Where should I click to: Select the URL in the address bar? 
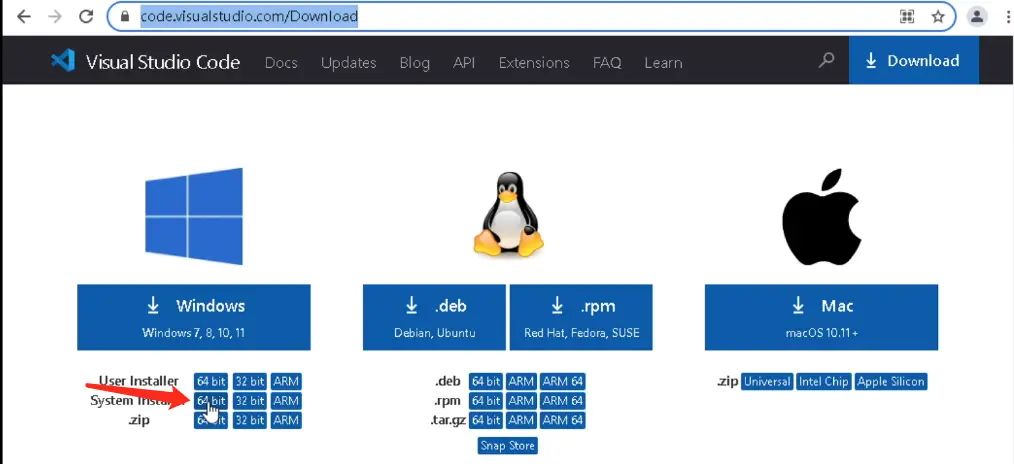pos(249,16)
